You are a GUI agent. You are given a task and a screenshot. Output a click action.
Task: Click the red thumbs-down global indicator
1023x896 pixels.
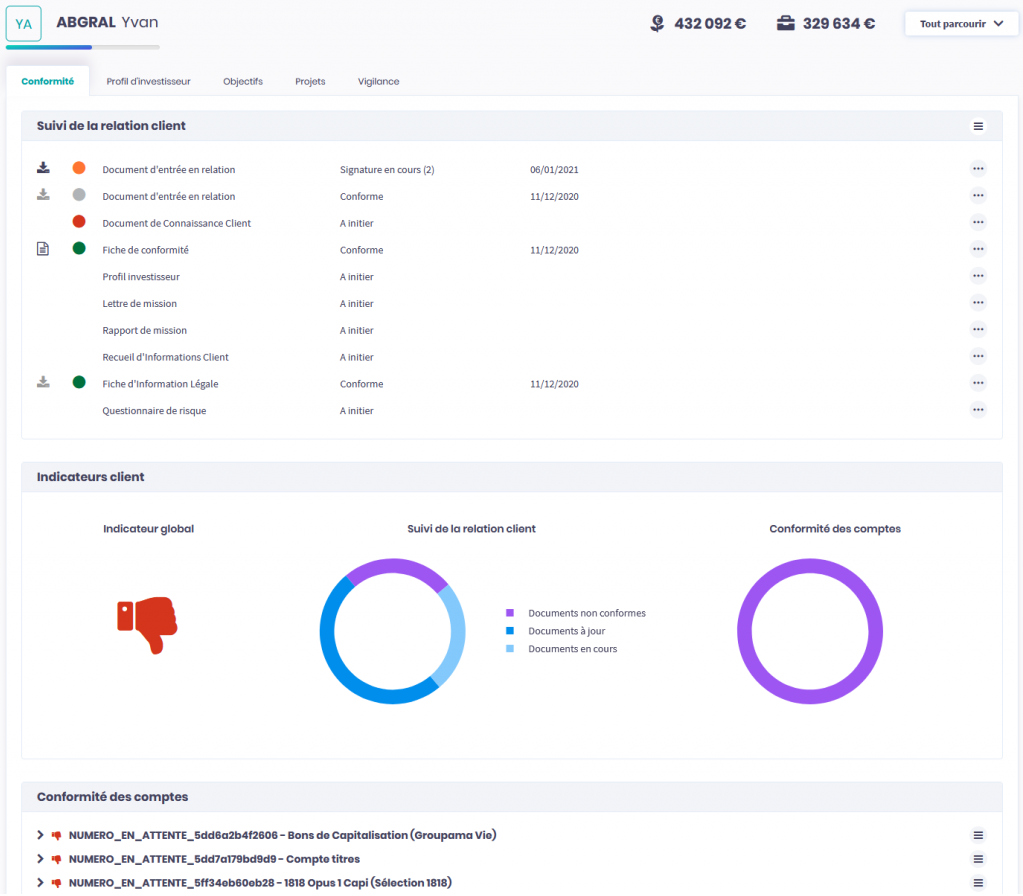147,625
